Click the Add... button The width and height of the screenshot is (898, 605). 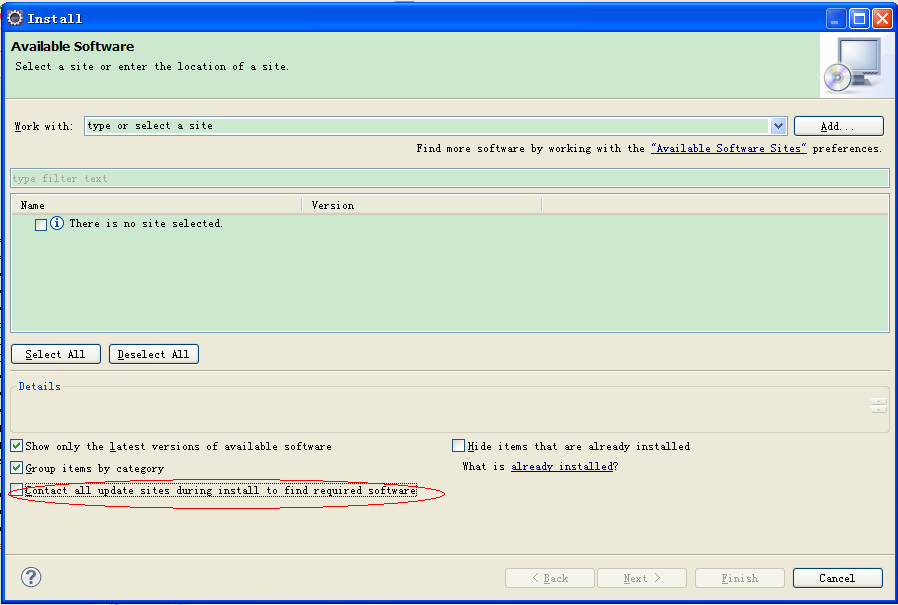838,126
